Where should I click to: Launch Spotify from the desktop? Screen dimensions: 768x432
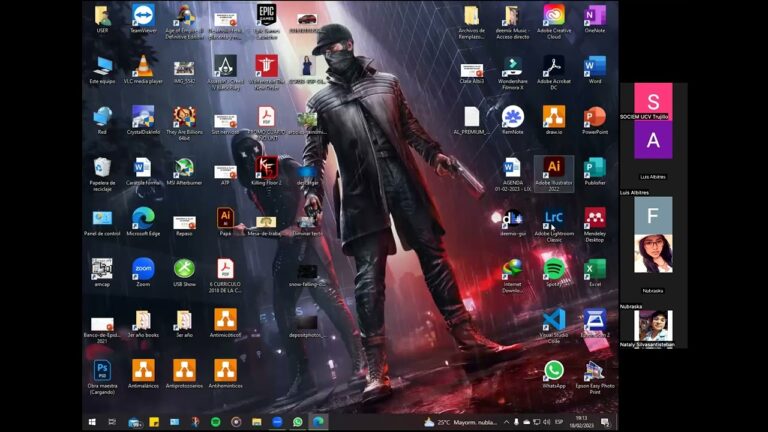click(553, 272)
